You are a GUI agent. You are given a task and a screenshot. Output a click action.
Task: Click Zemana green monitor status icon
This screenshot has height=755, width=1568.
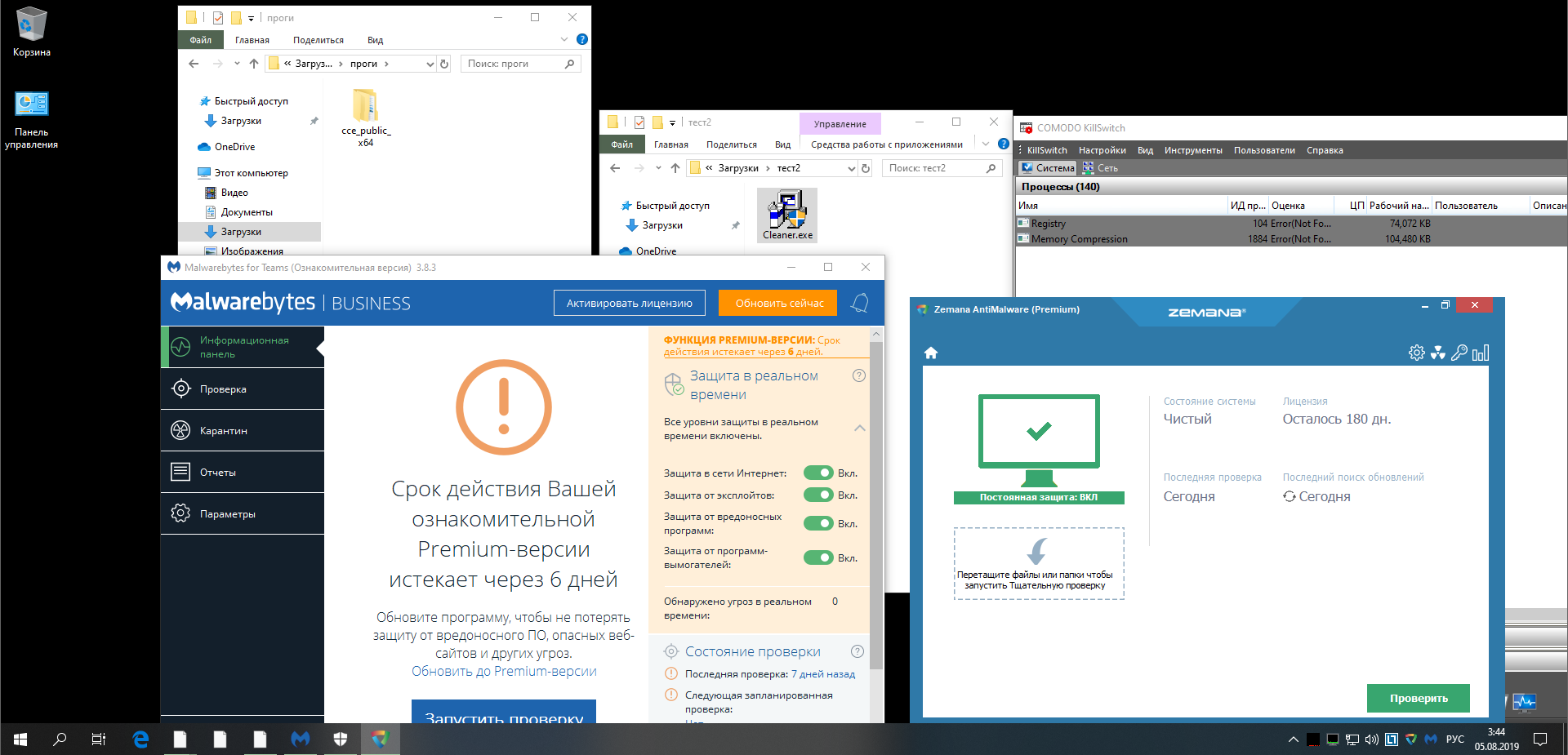point(1039,441)
